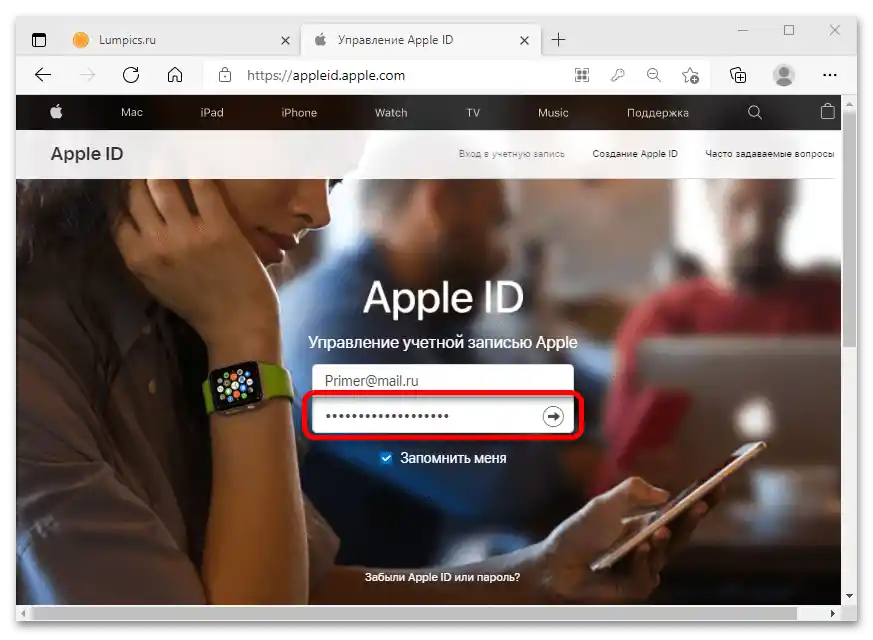Open Забыли Apple ID или пароль link
The image size is (873, 640).
tap(442, 577)
